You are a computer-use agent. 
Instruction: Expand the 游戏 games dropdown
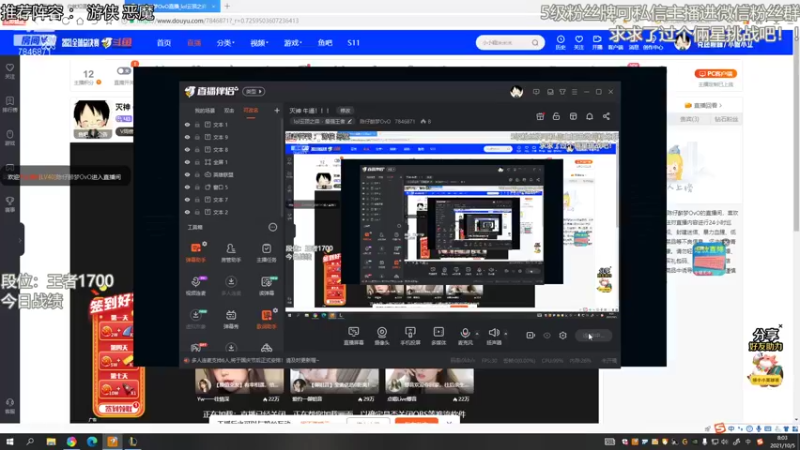click(292, 43)
